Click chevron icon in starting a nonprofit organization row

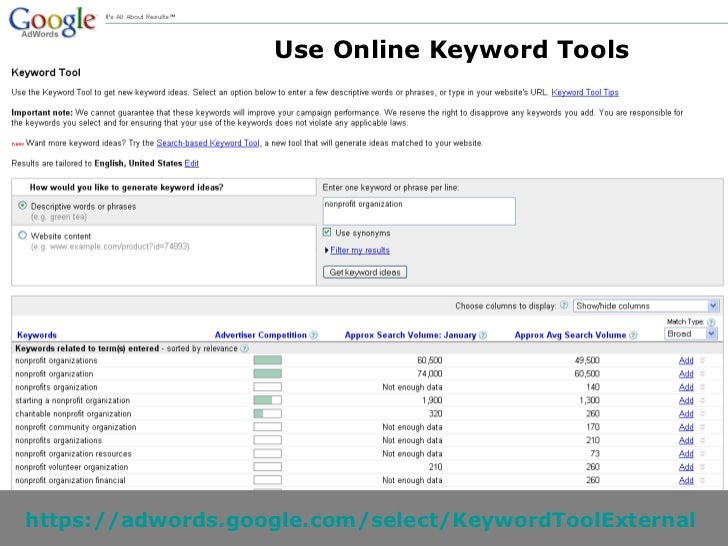702,400
